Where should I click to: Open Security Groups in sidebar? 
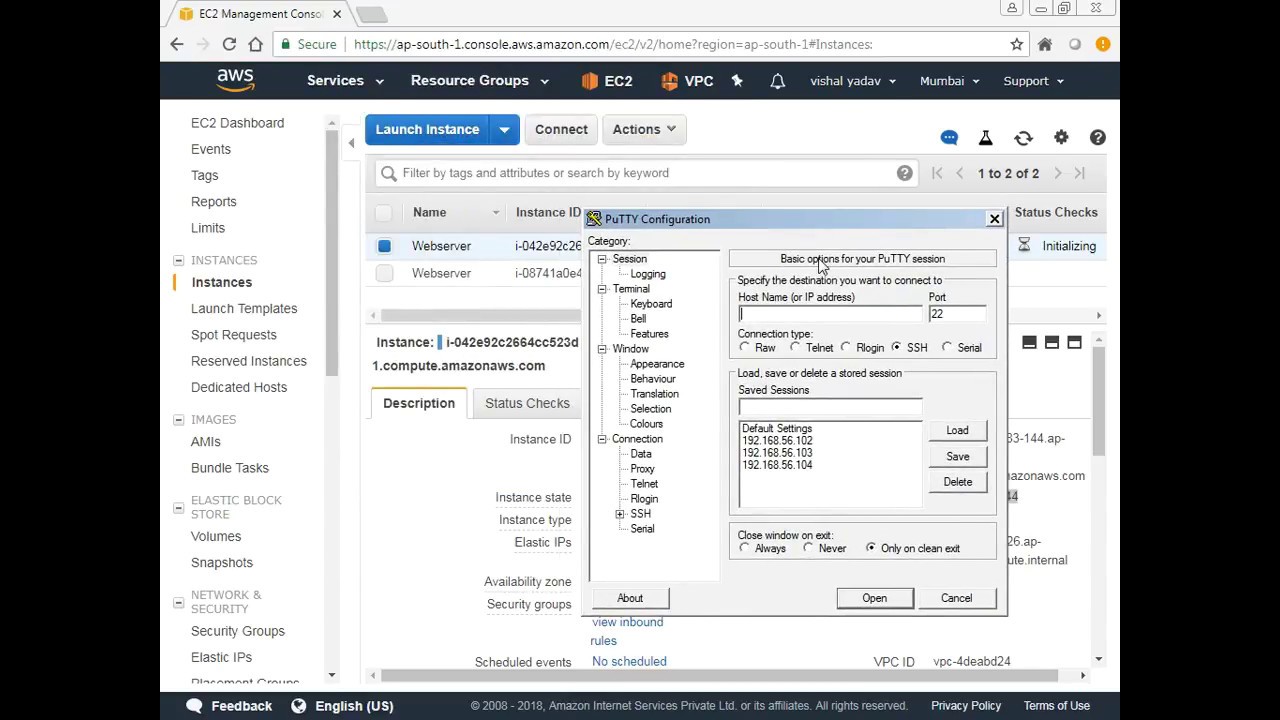pyautogui.click(x=238, y=631)
